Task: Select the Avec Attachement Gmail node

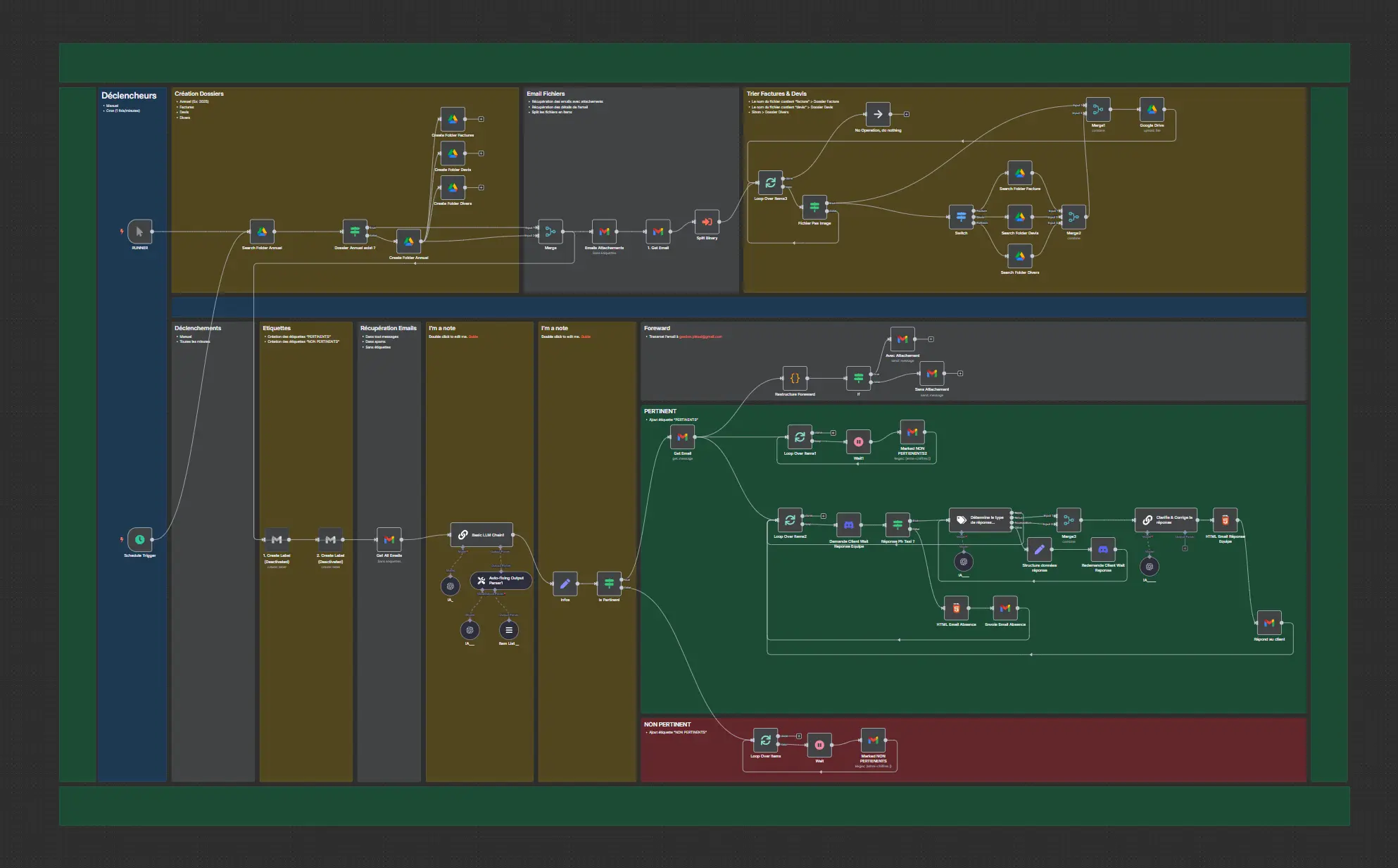Action: pyautogui.click(x=902, y=339)
